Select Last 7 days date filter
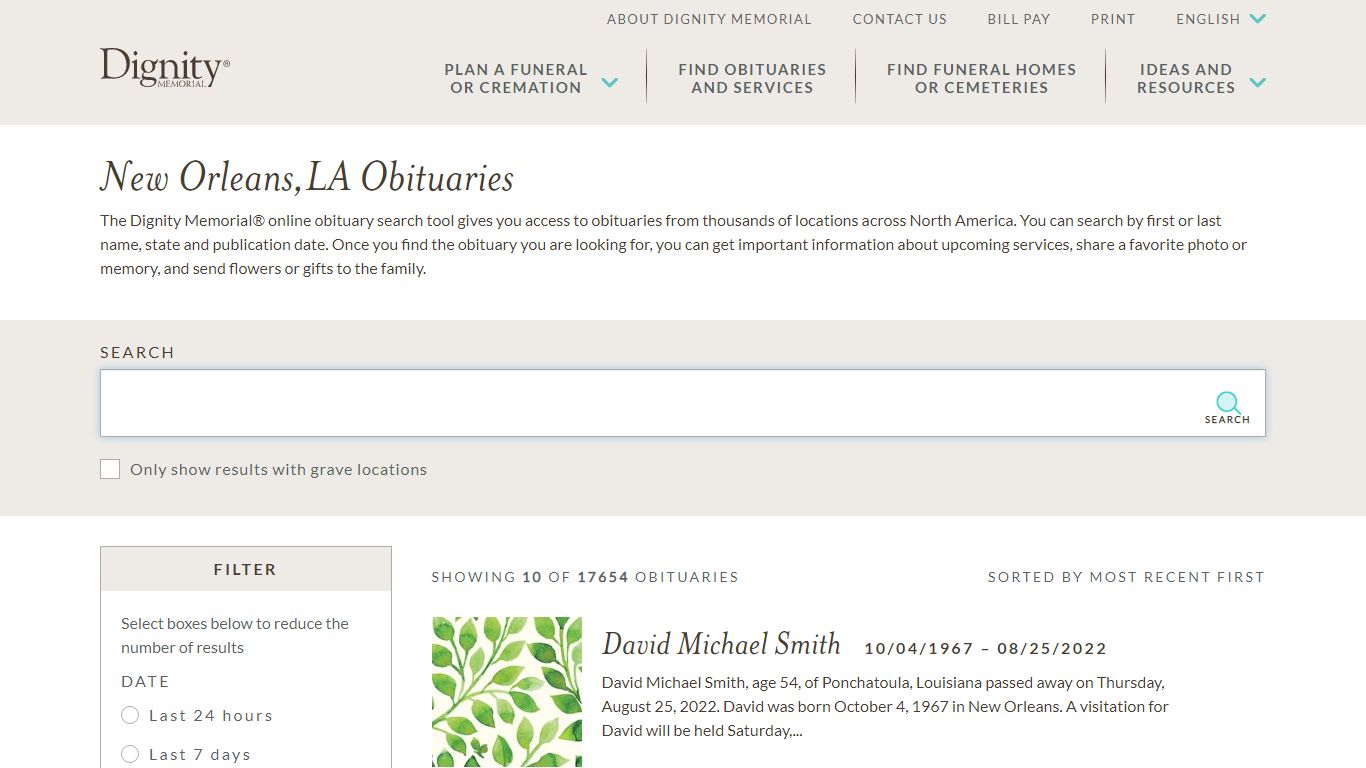The width and height of the screenshot is (1366, 768). click(130, 754)
